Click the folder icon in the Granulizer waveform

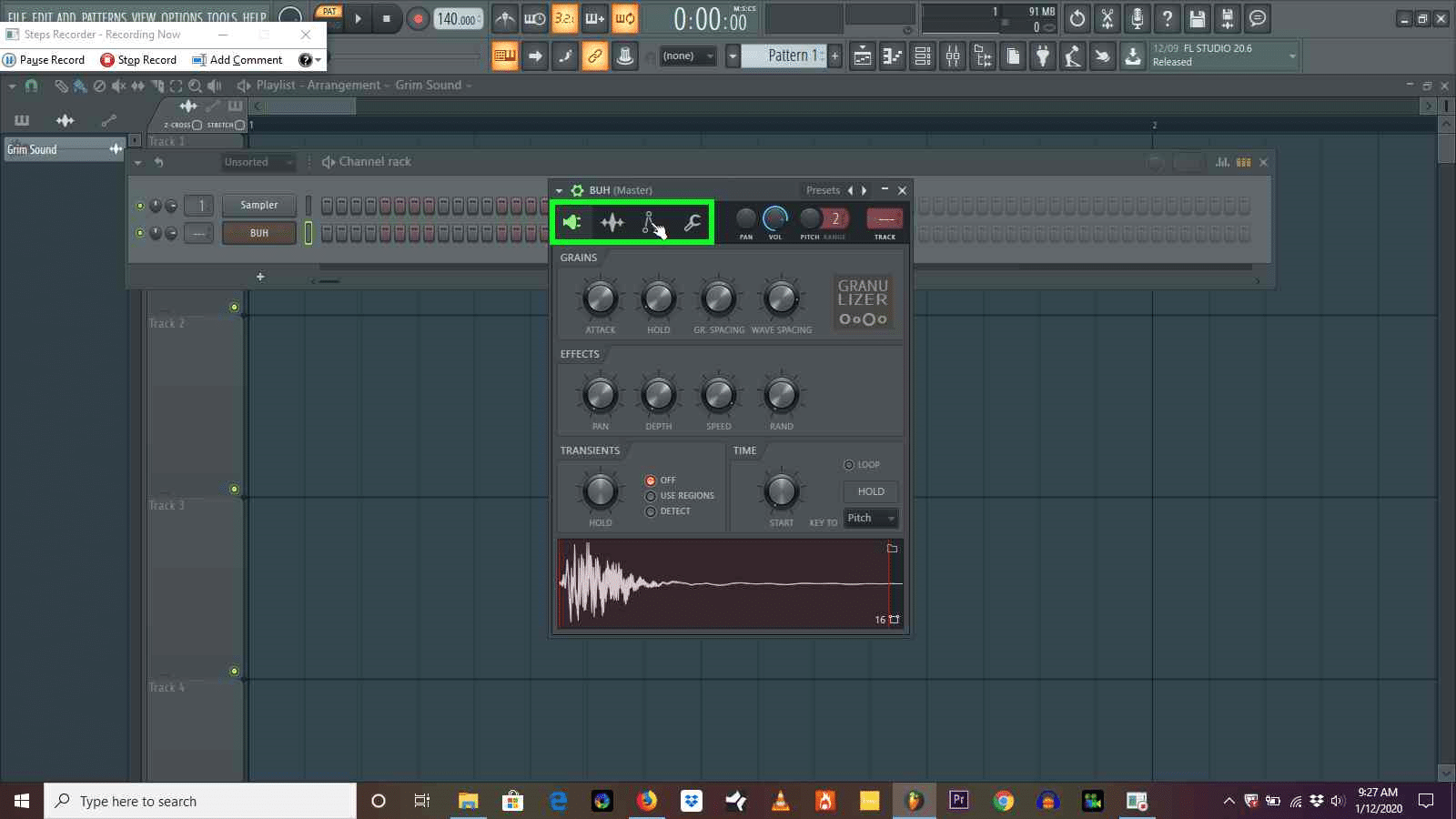pyautogui.click(x=892, y=549)
